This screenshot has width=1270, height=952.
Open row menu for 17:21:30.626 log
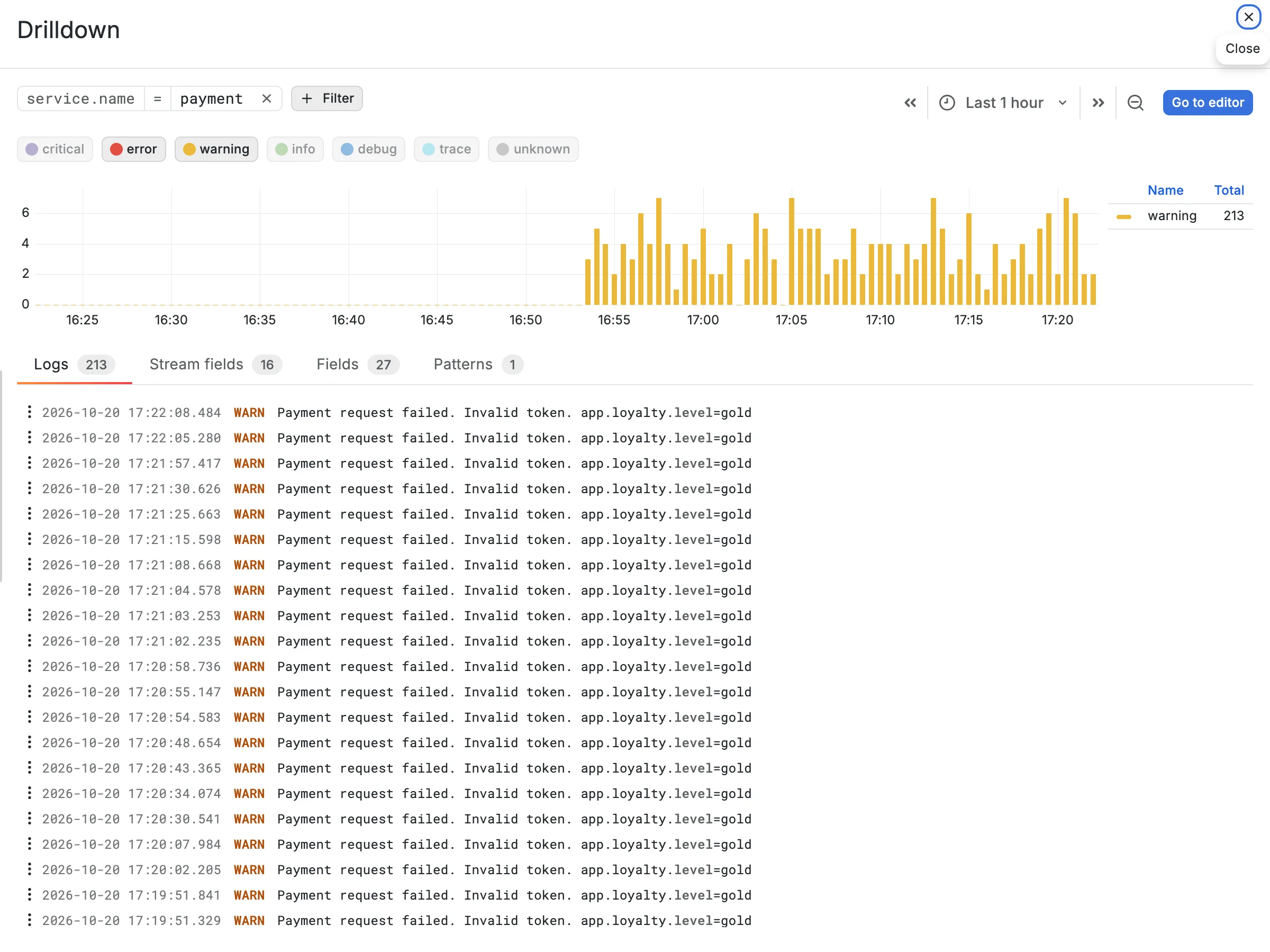(x=29, y=488)
